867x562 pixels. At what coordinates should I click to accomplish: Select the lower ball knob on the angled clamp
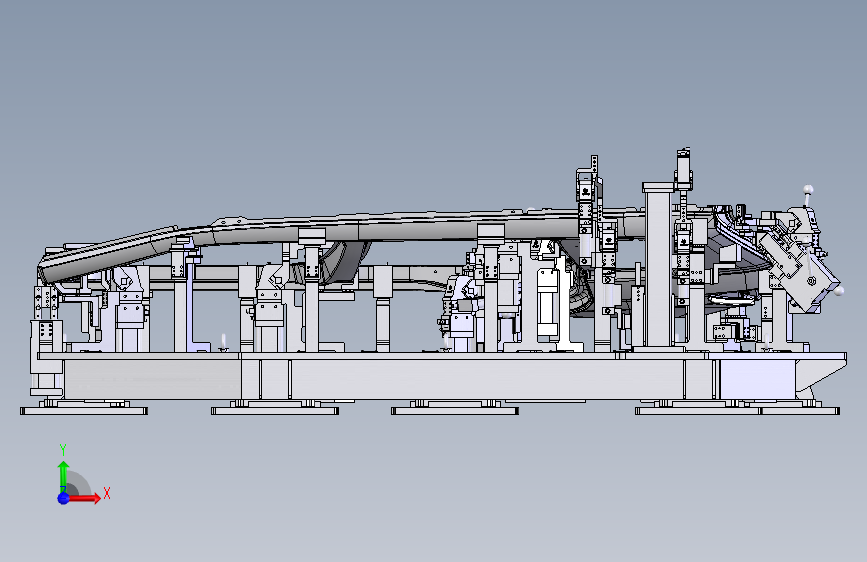click(838, 291)
